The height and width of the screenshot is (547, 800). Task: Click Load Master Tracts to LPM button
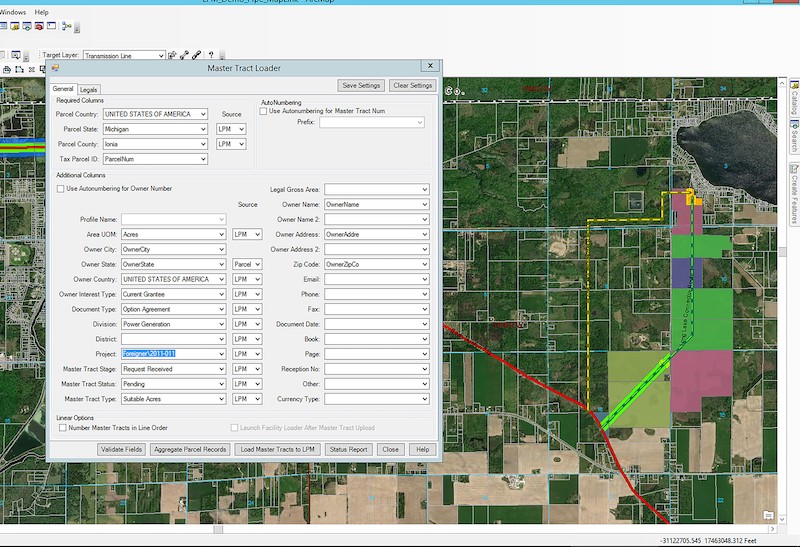[x=278, y=449]
